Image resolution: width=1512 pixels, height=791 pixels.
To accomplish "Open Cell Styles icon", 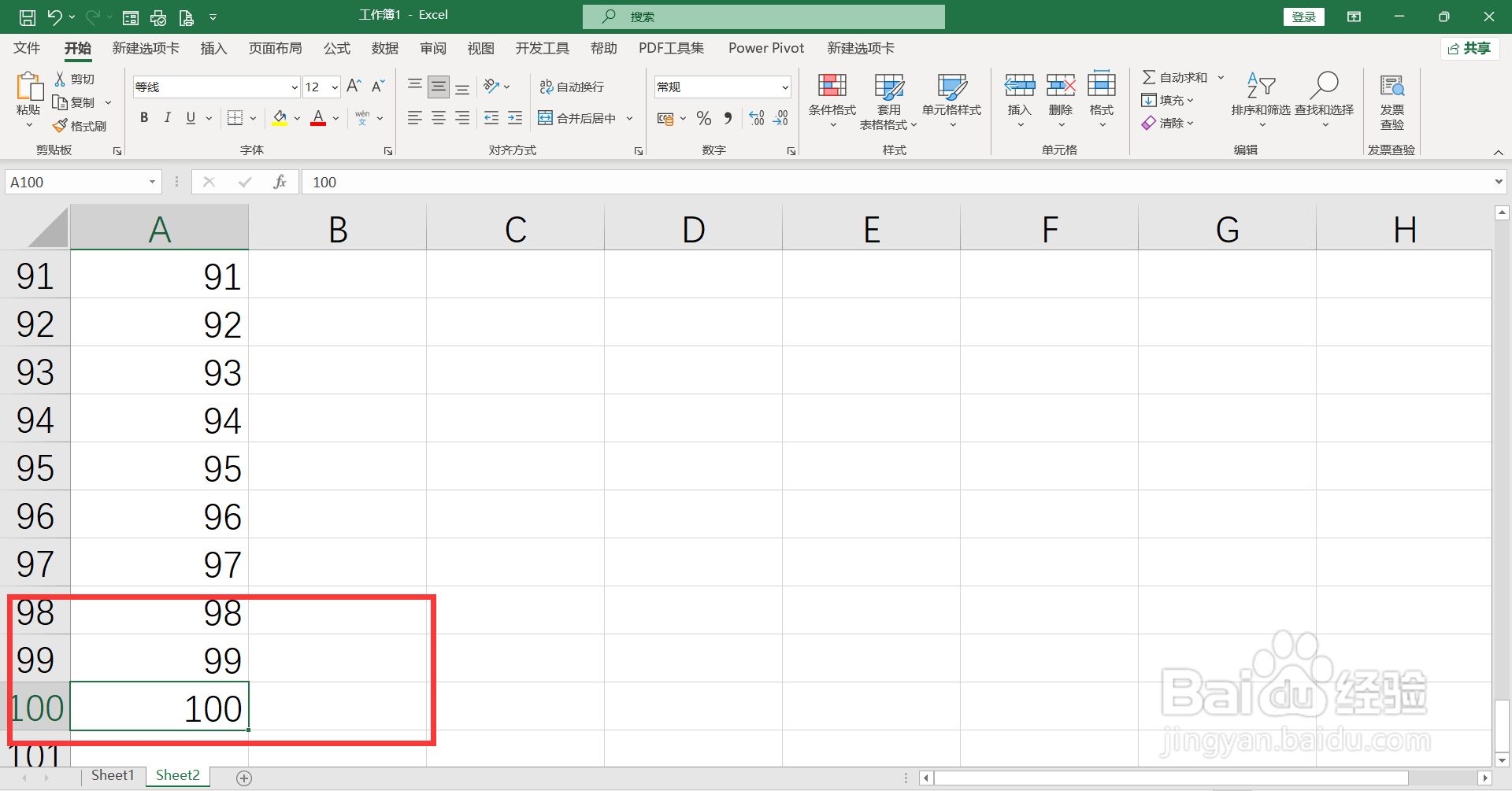I will point(952,85).
